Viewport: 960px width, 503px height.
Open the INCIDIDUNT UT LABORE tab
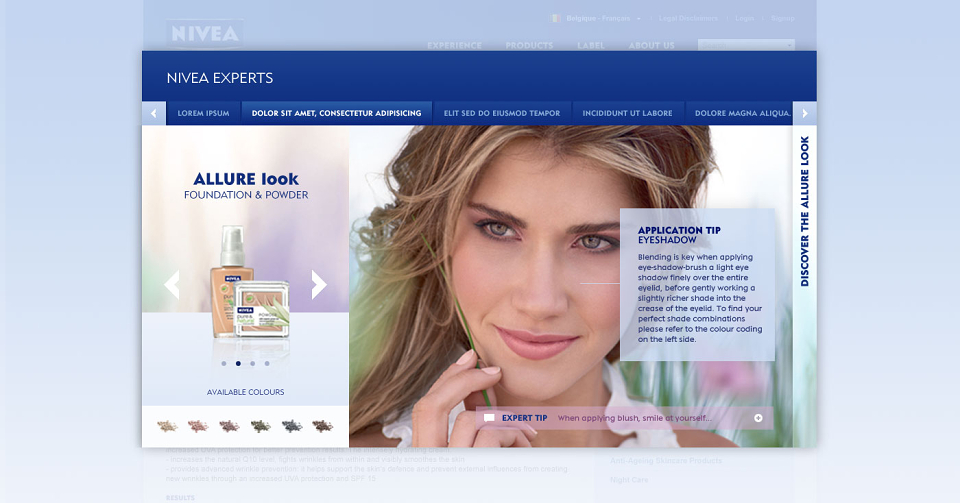point(628,113)
